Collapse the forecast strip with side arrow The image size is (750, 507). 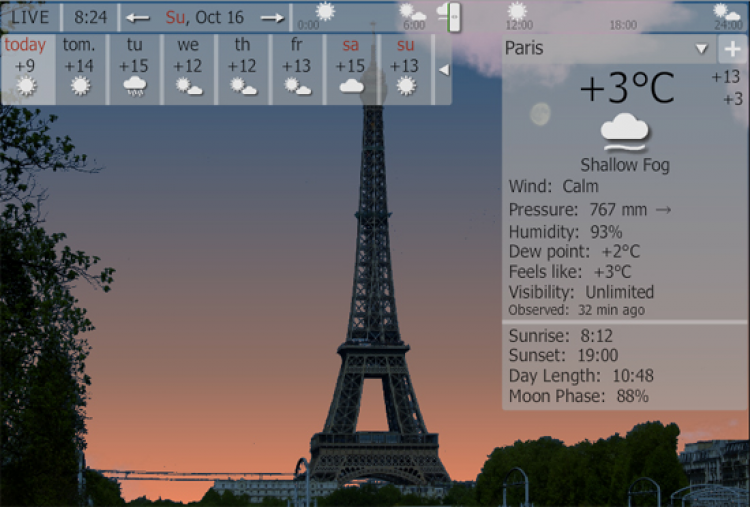click(443, 69)
